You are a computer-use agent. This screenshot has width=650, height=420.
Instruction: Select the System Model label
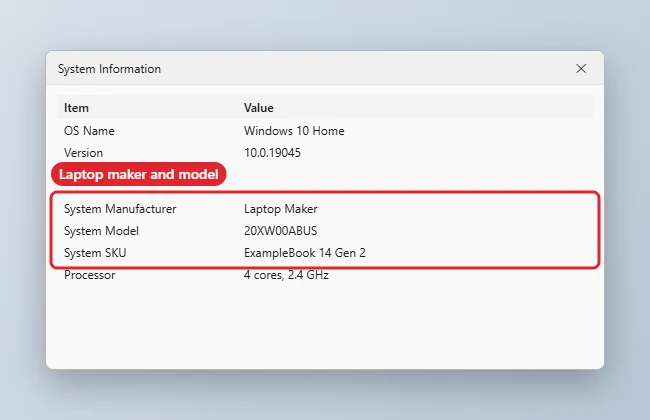pos(101,231)
